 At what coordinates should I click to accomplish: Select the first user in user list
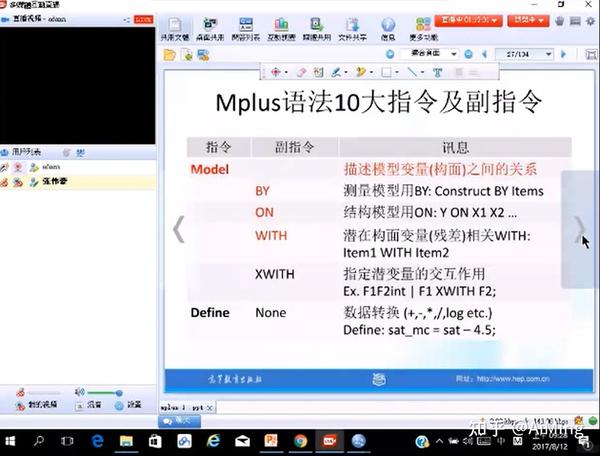(x=78, y=167)
